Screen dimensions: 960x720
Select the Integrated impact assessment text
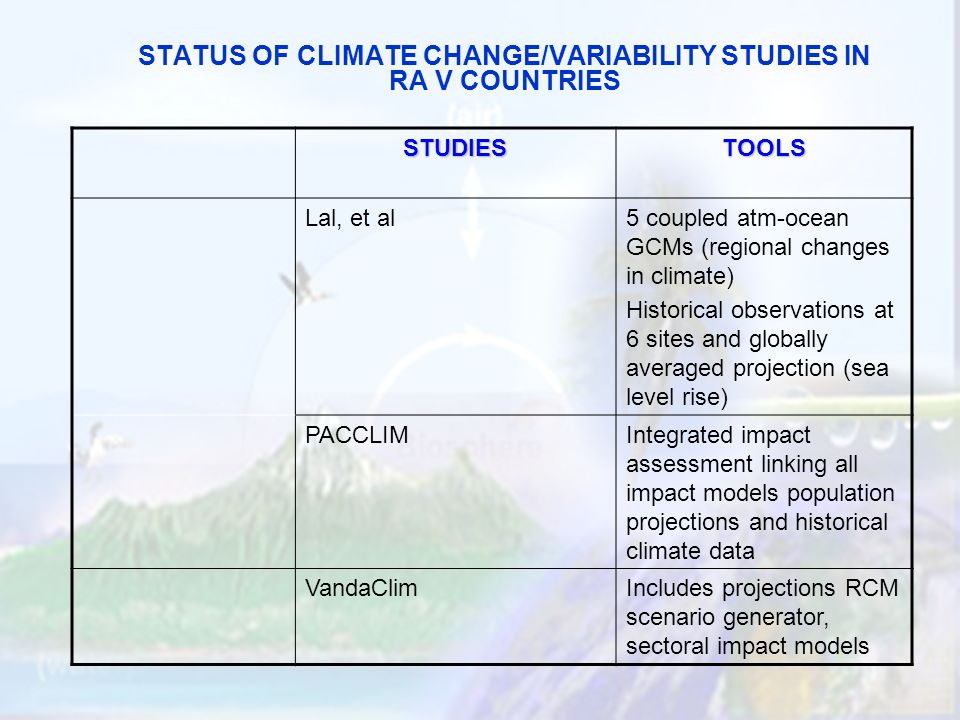point(760,493)
